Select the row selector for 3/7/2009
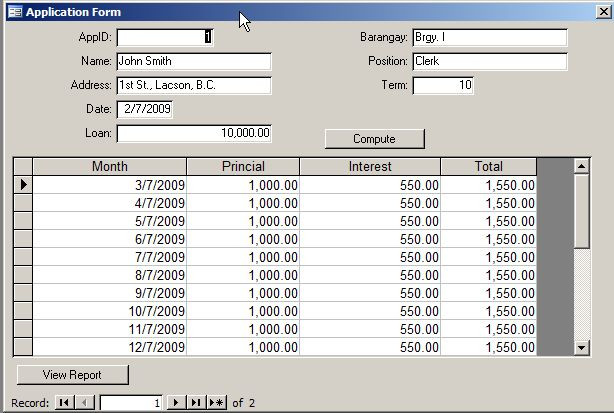Screen dimensions: 614x413 click(x=23, y=185)
